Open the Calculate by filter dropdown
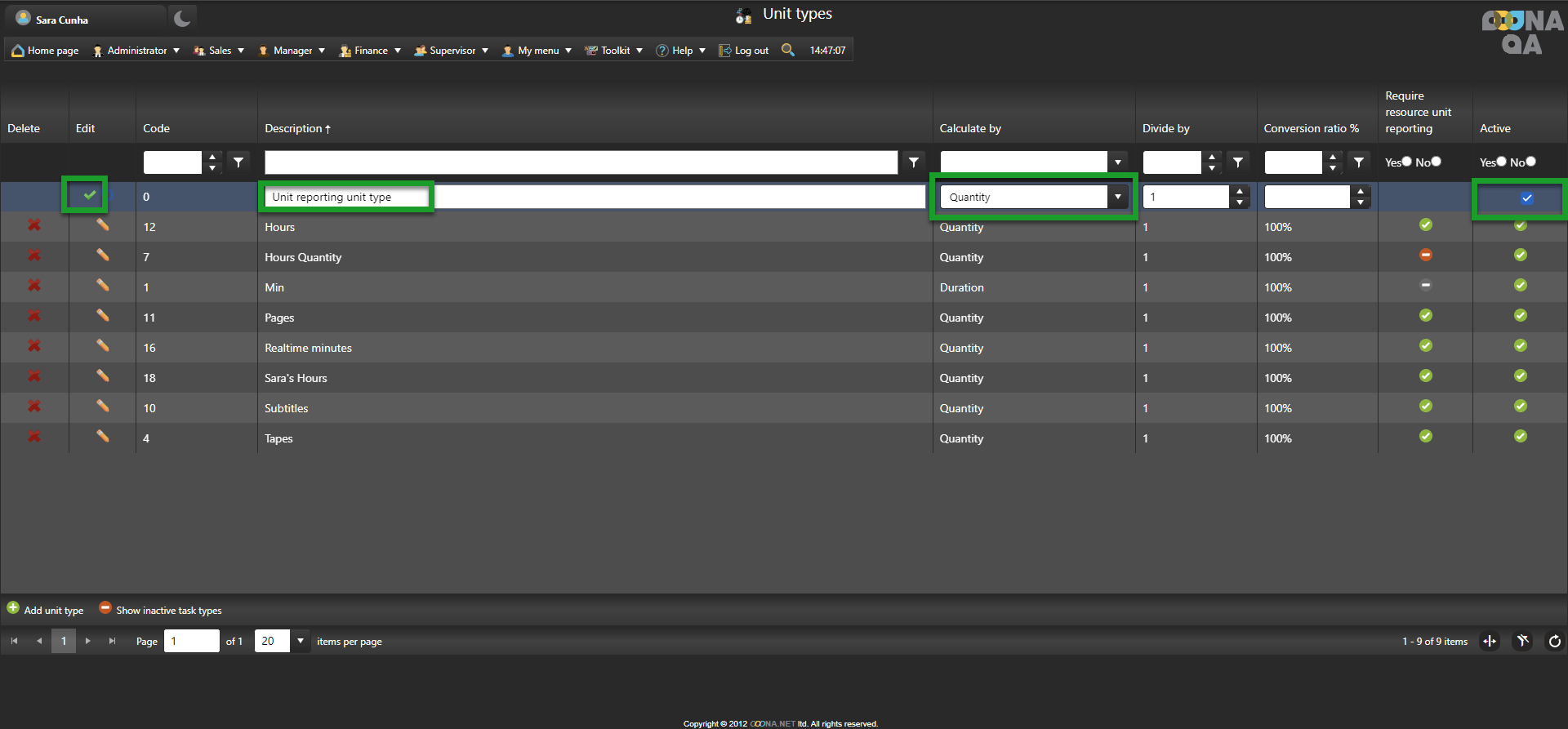1568x729 pixels. click(x=1117, y=162)
